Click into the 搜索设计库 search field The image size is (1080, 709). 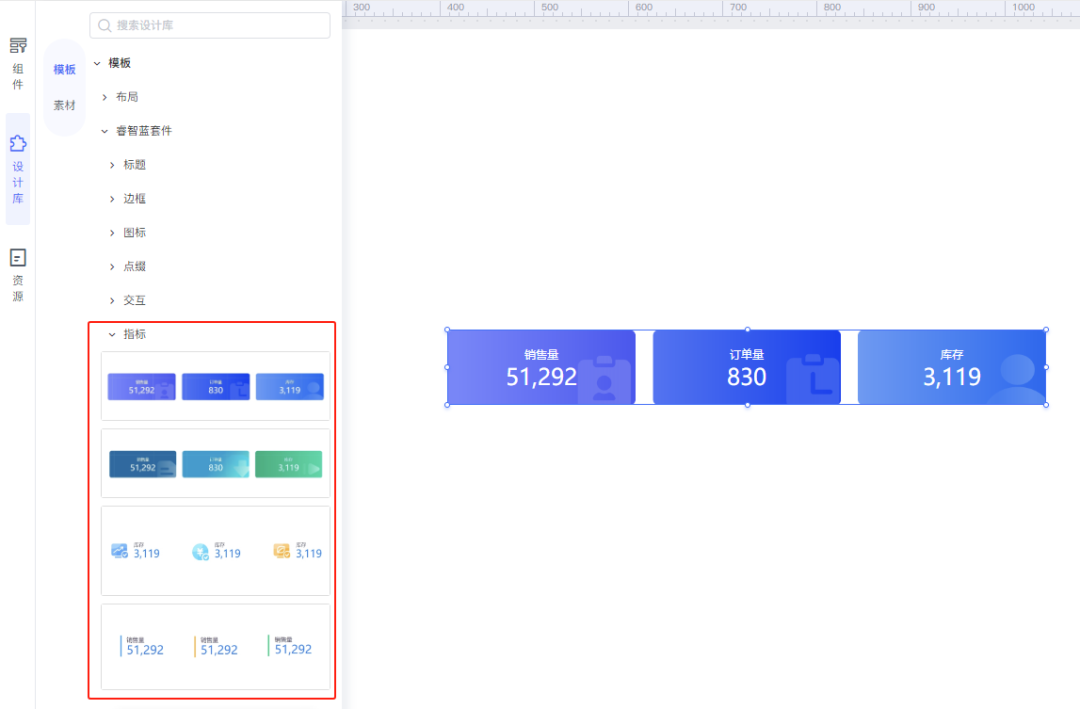tap(210, 25)
